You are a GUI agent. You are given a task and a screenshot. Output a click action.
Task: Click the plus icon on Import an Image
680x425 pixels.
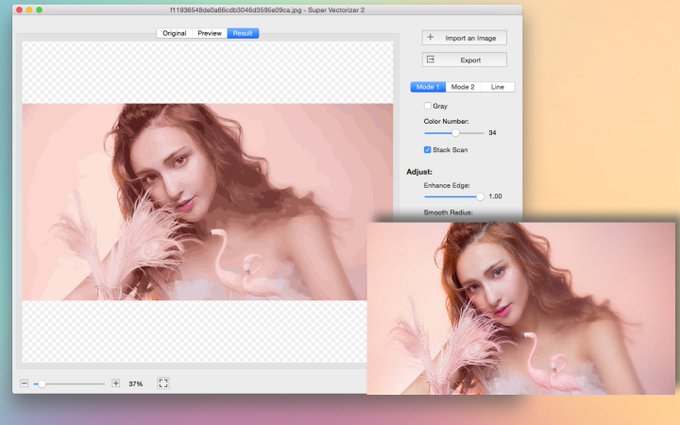pos(430,37)
